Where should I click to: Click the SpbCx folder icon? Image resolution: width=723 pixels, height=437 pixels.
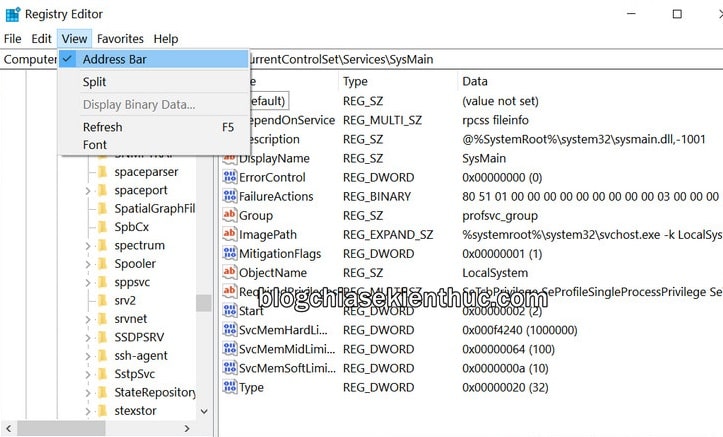[103, 227]
